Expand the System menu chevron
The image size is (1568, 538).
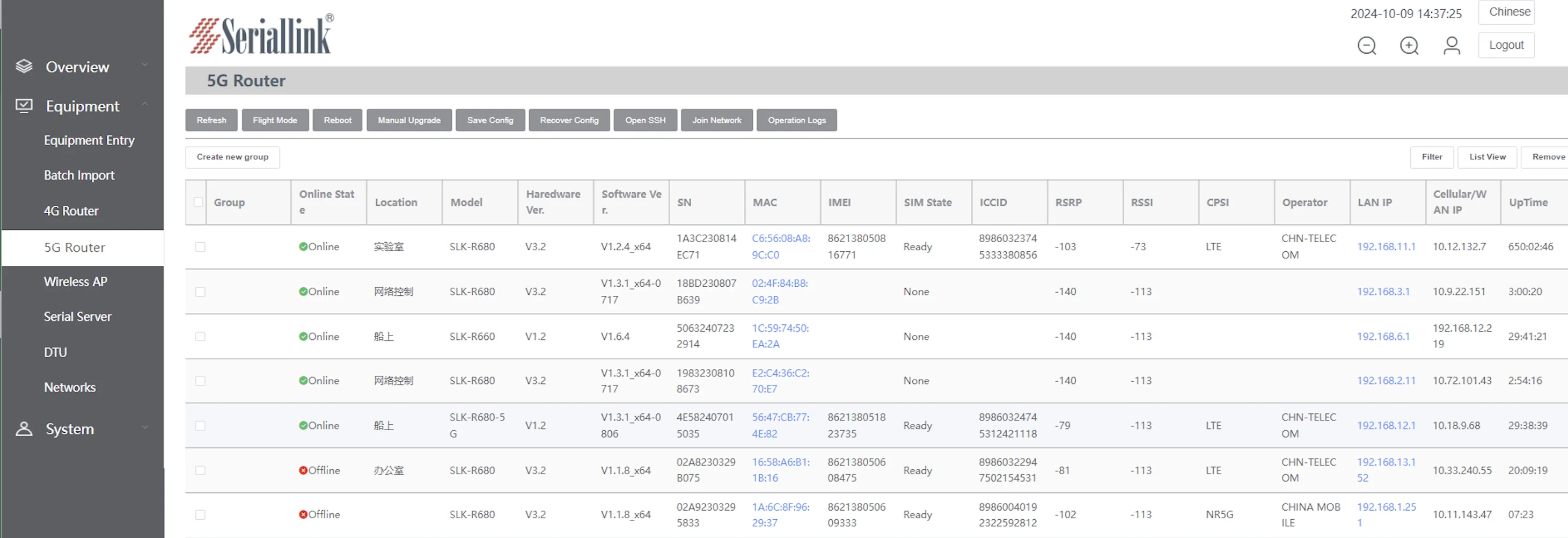(145, 427)
